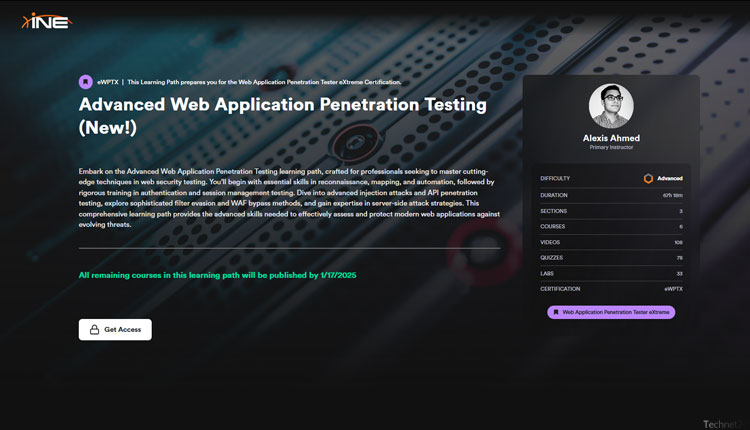Viewport: 750px width, 430px height.
Task: Click the duration hours value
Action: click(x=673, y=195)
